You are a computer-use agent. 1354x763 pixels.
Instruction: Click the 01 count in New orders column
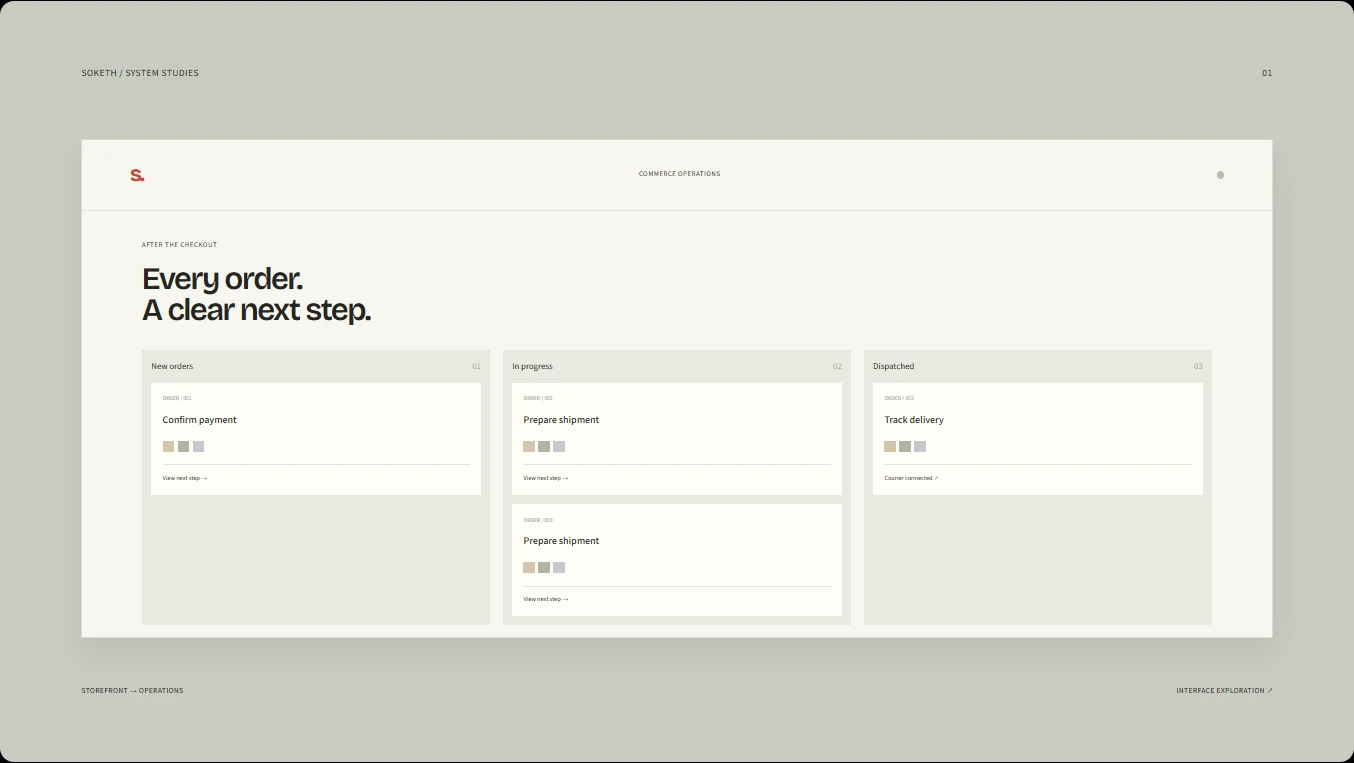[x=476, y=366]
